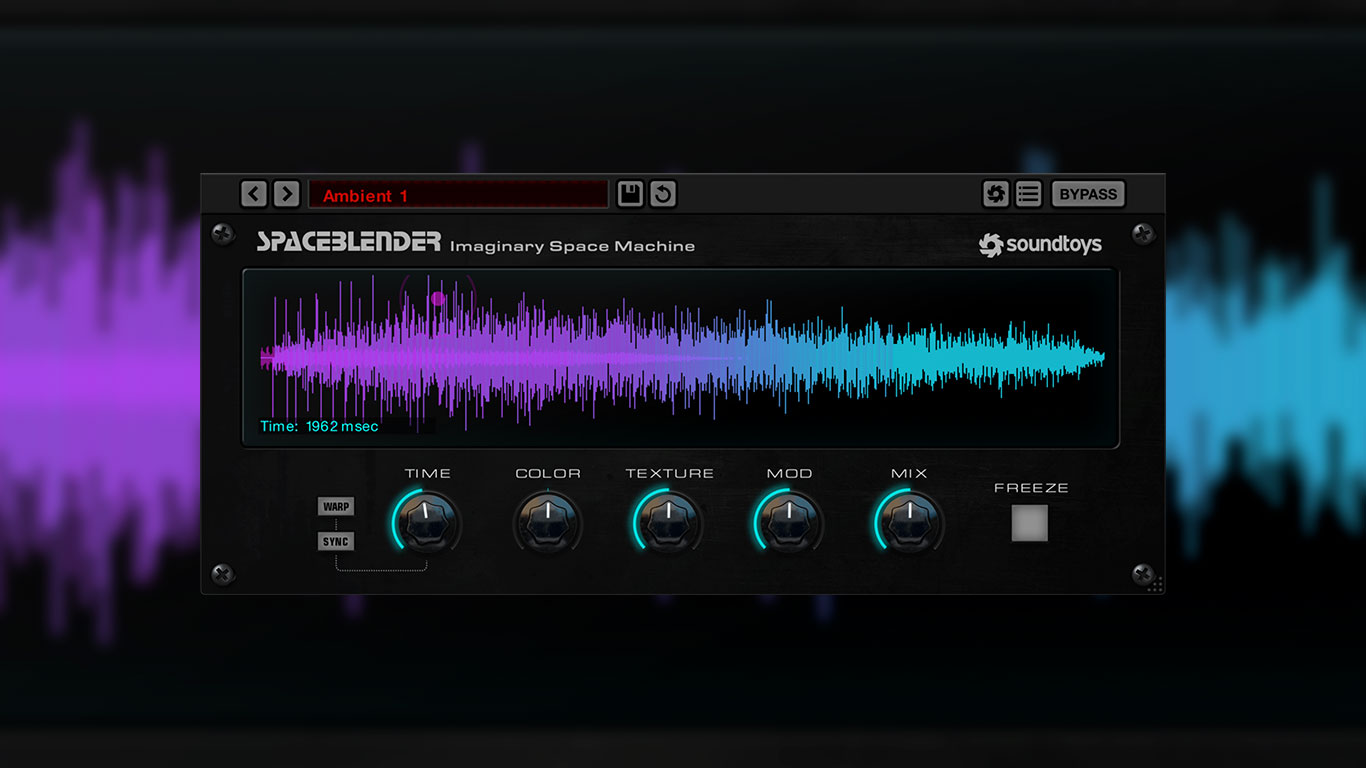Click the Soundtoys logo

1040,245
